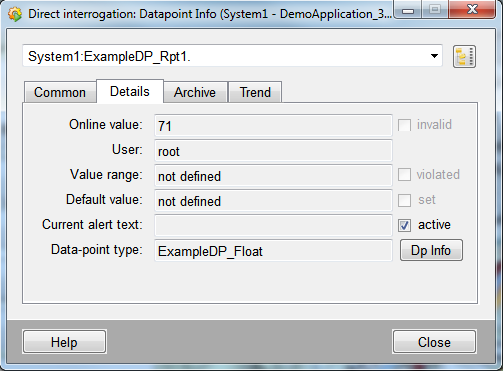Click the Data-point type field ExampleDP_Float
Image resolution: width=503 pixels, height=371 pixels.
click(x=273, y=251)
